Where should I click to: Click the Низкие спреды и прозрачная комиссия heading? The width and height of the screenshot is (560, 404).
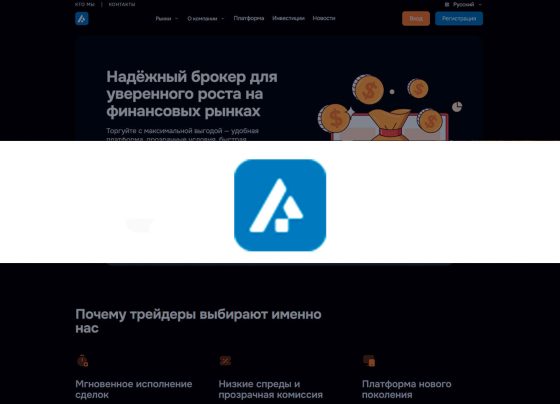(270, 389)
